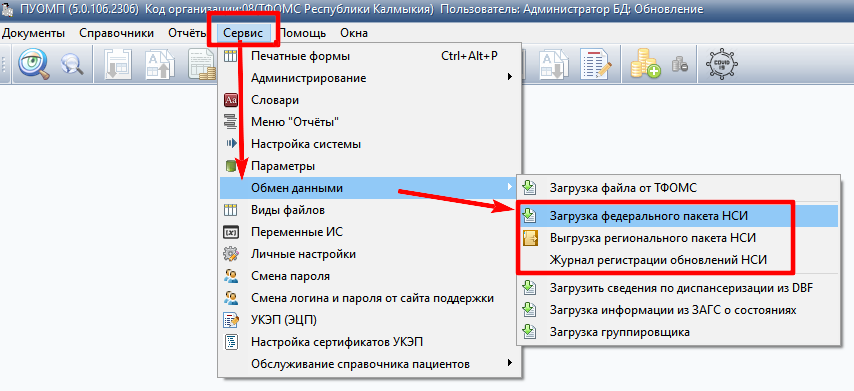Click the coins with green plus icon
This screenshot has height=391, width=854.
pos(645,64)
